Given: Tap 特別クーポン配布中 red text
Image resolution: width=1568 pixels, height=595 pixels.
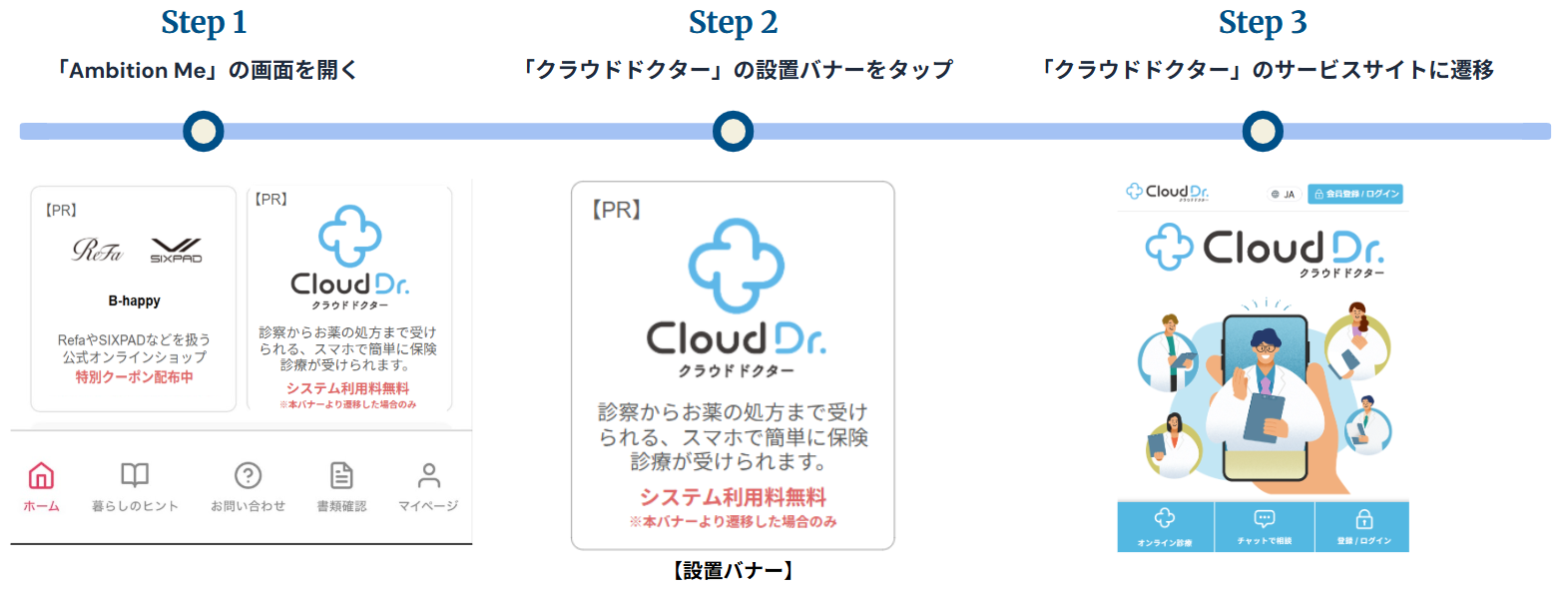Looking at the screenshot, I should click(134, 377).
